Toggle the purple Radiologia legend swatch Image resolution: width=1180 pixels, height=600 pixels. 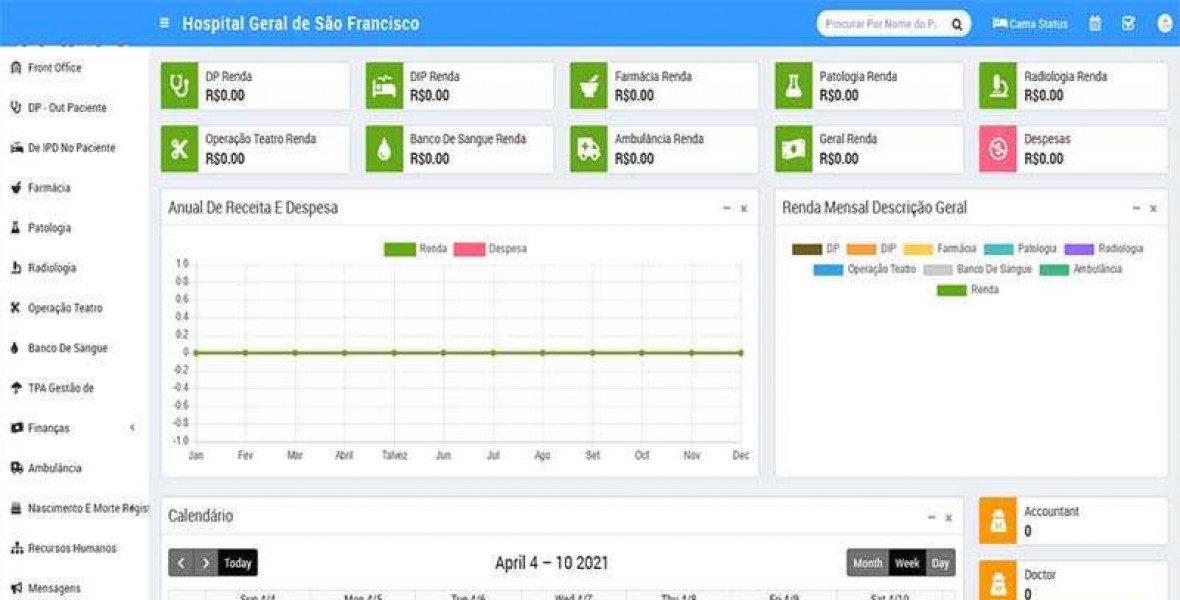tap(1079, 249)
